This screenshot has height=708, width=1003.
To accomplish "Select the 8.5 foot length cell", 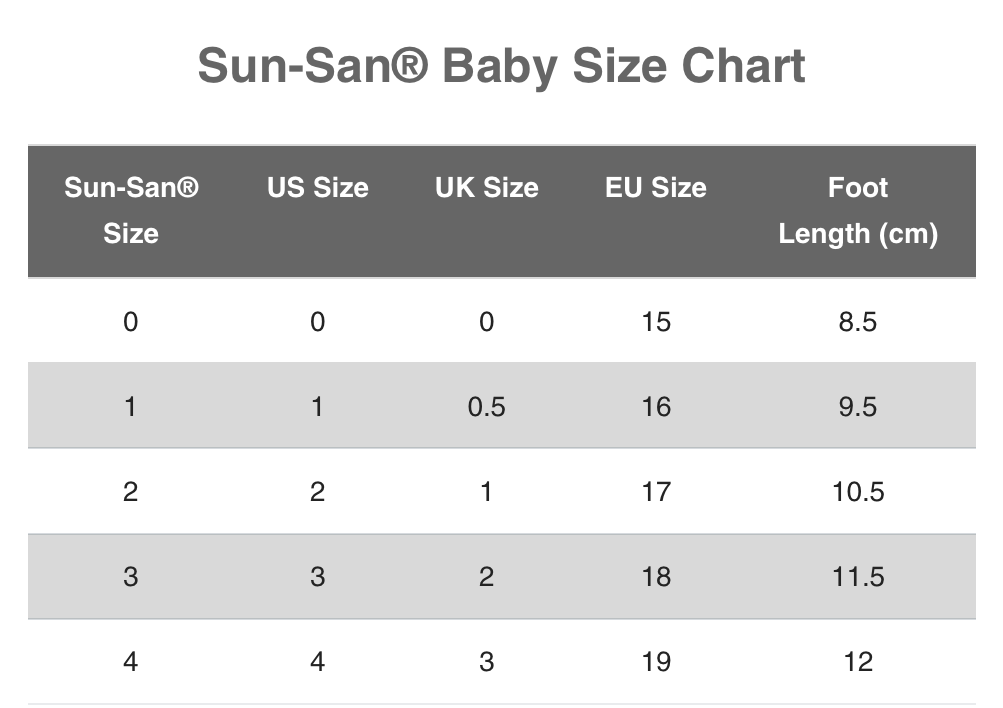I will click(858, 322).
